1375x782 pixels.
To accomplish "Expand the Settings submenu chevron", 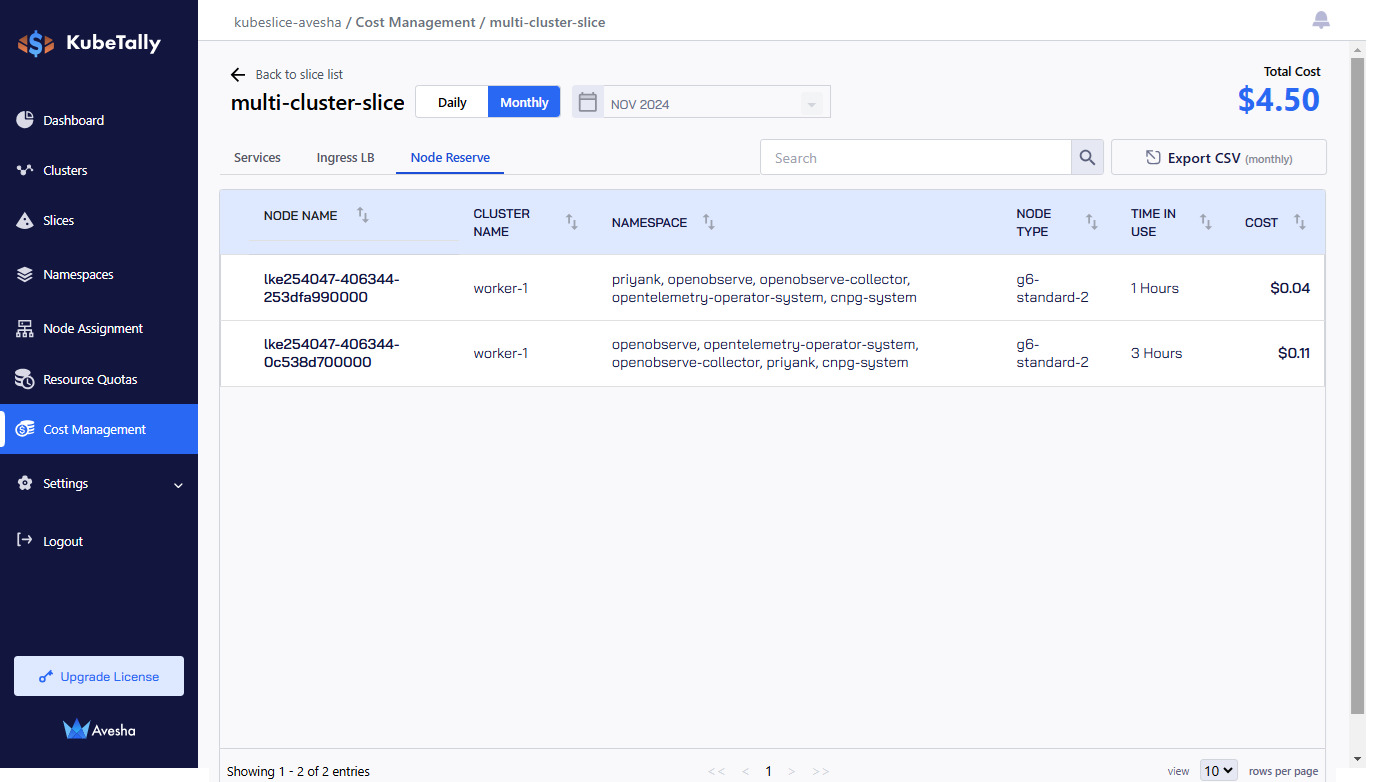I will coord(178,485).
